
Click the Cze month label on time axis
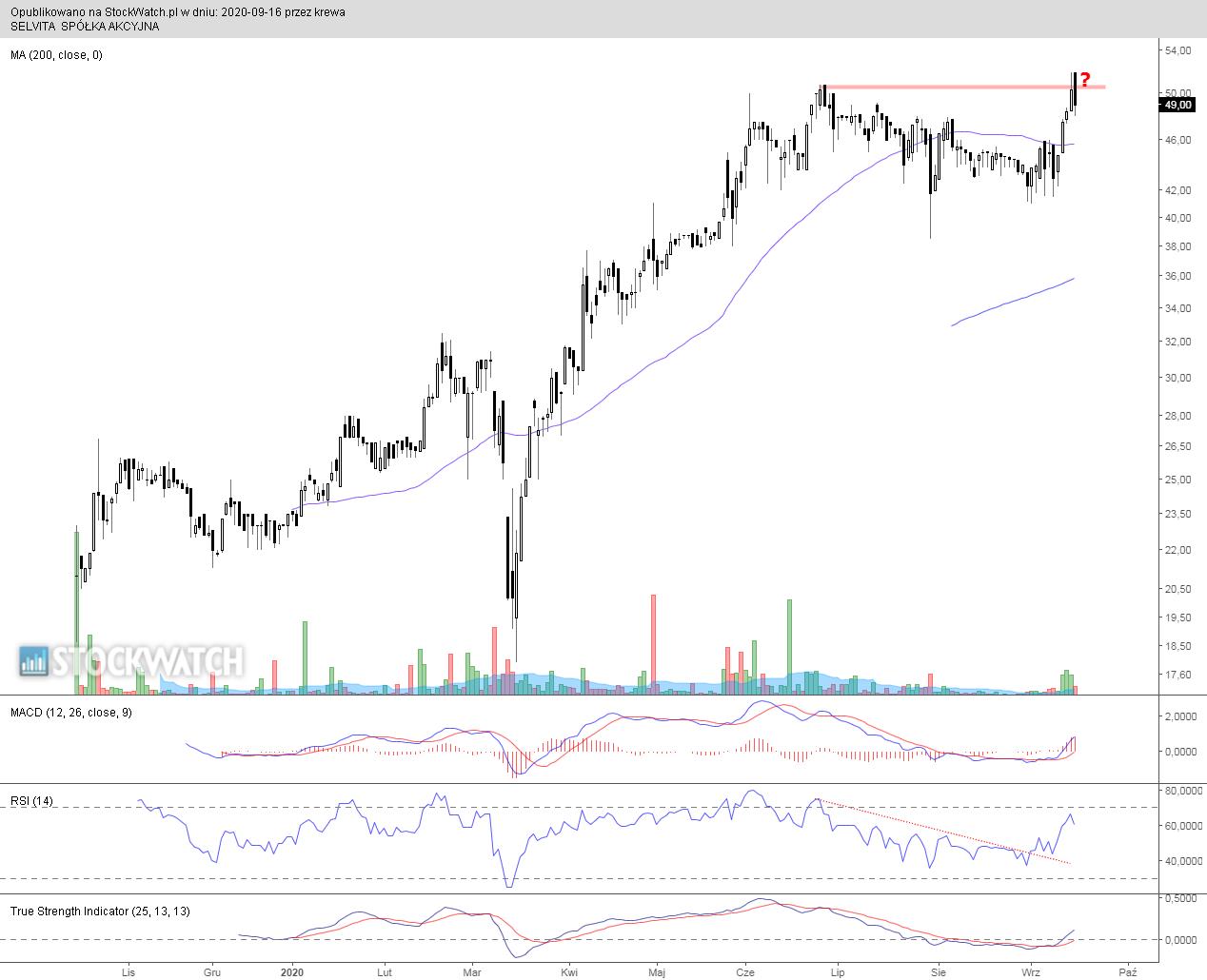pos(746,972)
